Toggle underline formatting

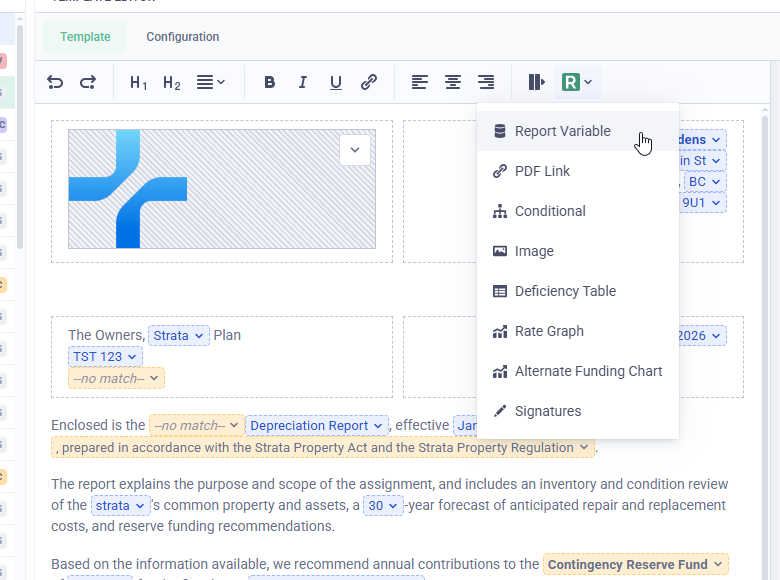(336, 82)
